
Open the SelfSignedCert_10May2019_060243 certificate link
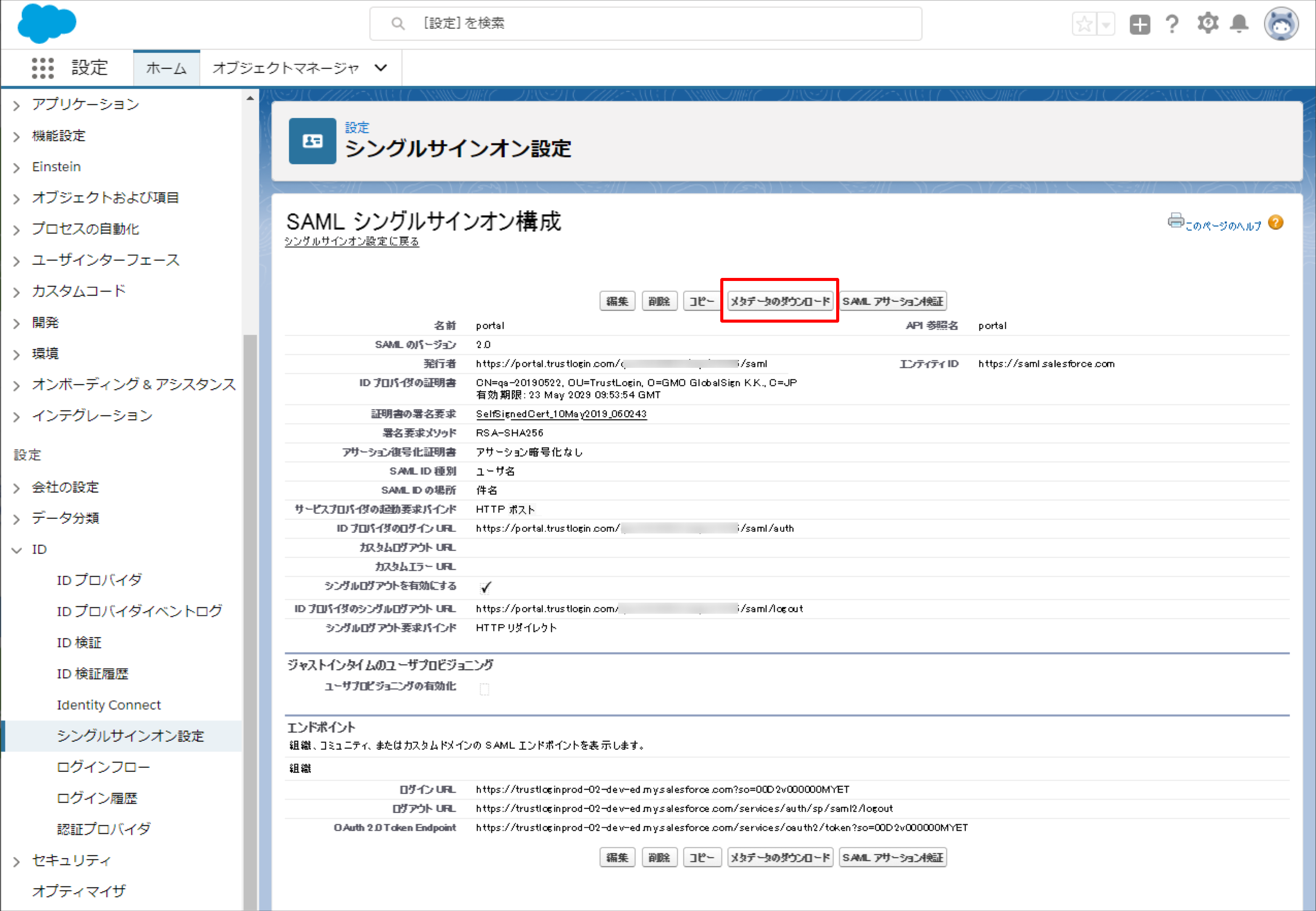(x=561, y=414)
